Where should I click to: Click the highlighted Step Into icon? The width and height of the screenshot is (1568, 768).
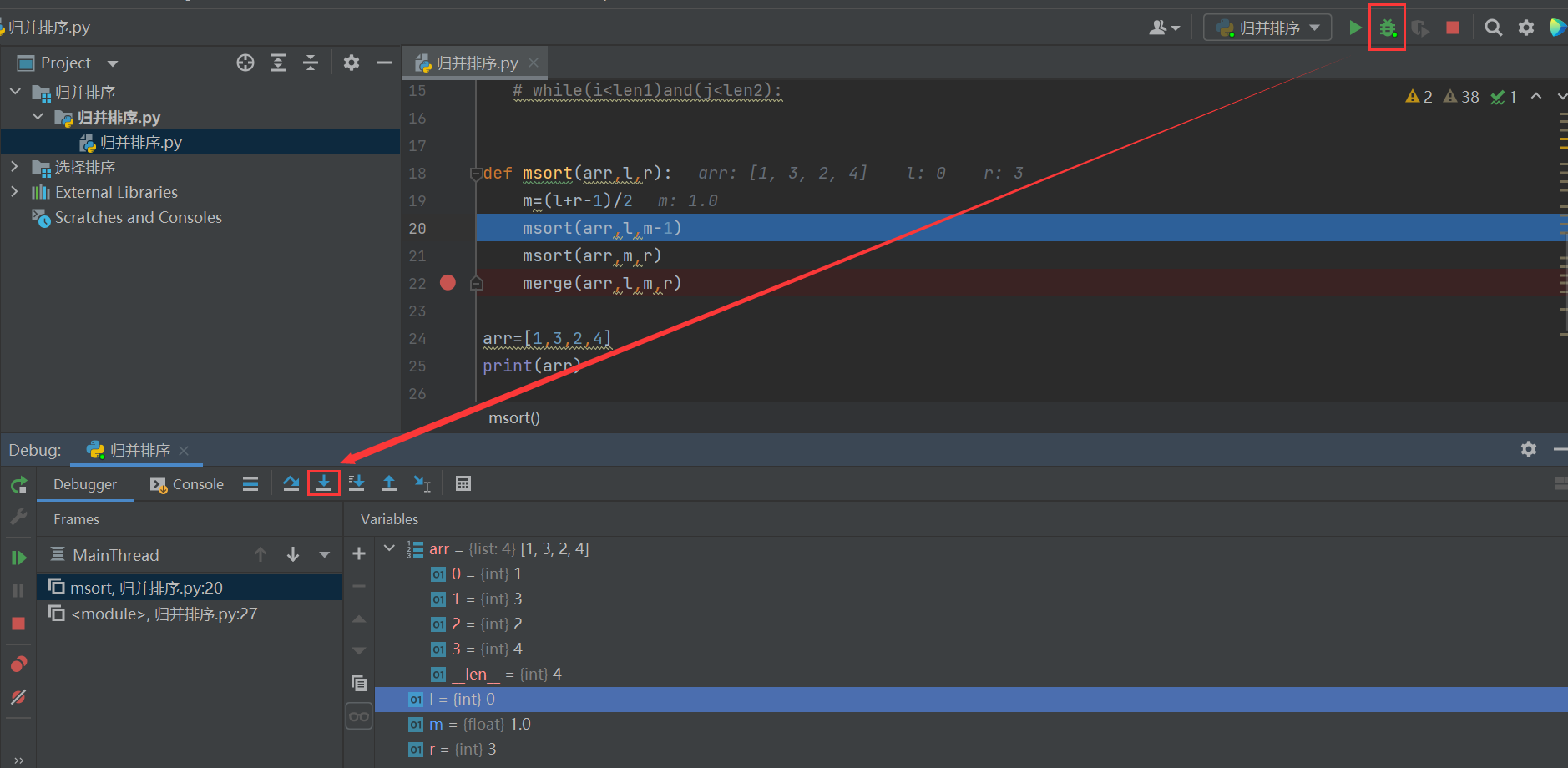coord(324,483)
